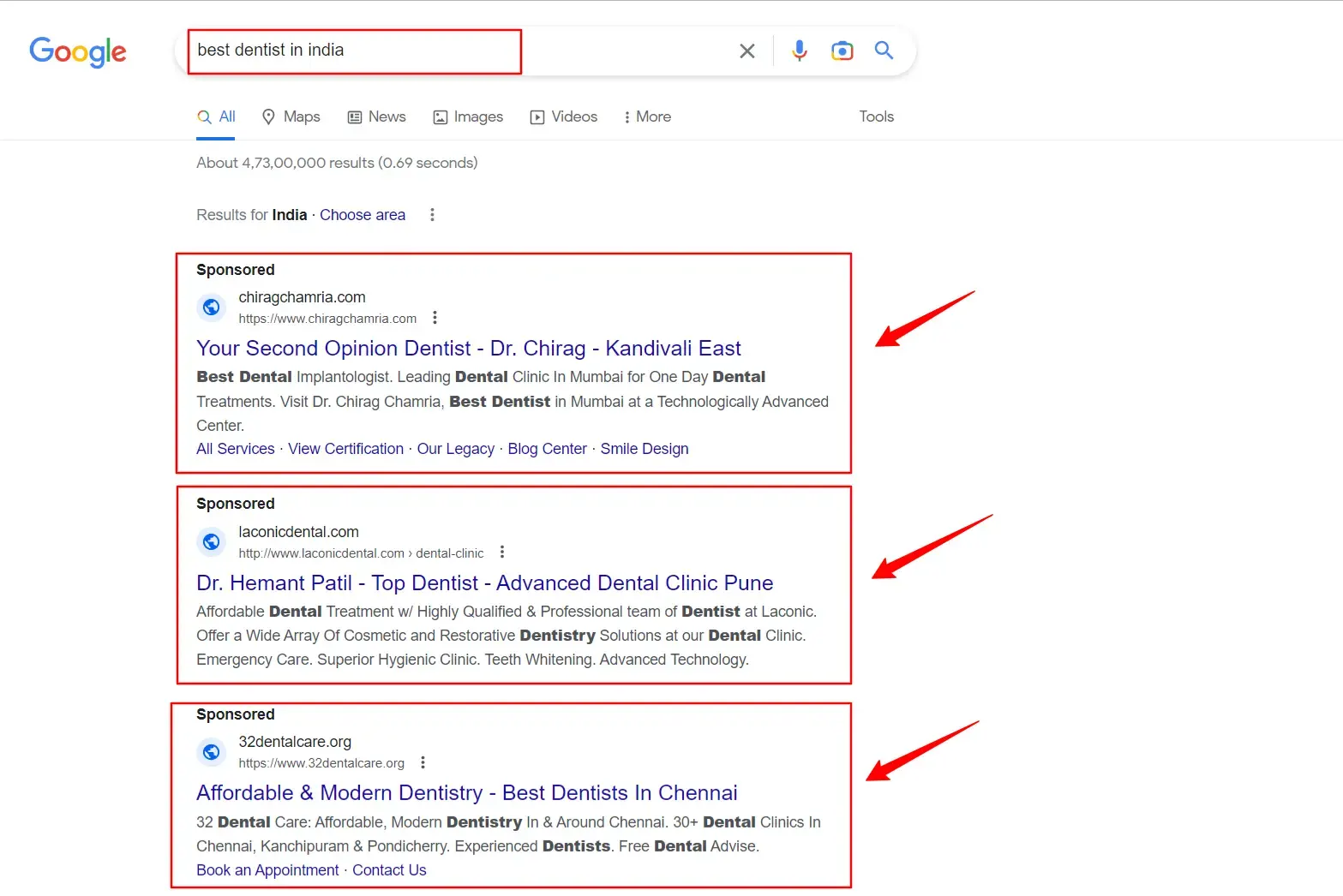This screenshot has width=1343, height=896.
Task: Click the laconicdental.com globe favicon
Action: tap(211, 541)
